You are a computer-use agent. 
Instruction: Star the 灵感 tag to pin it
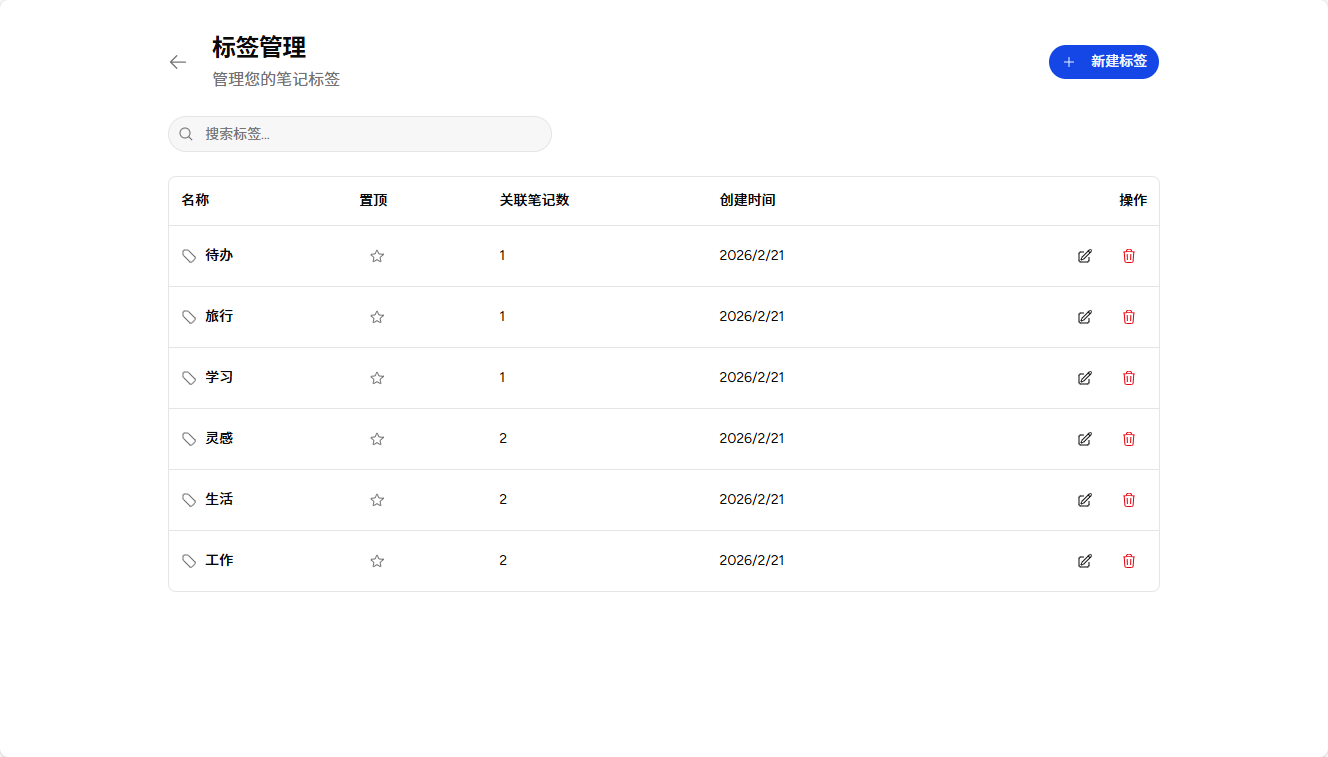point(377,439)
